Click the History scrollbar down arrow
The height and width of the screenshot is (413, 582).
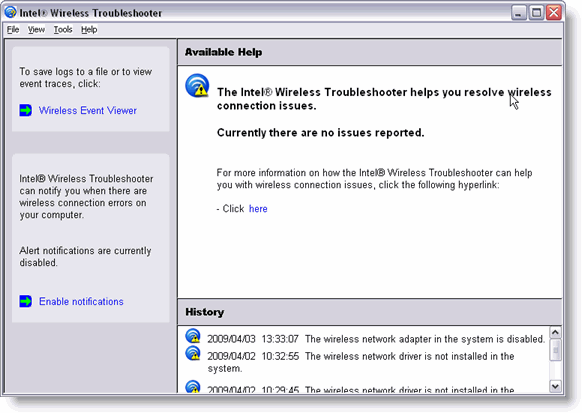[x=555, y=386]
